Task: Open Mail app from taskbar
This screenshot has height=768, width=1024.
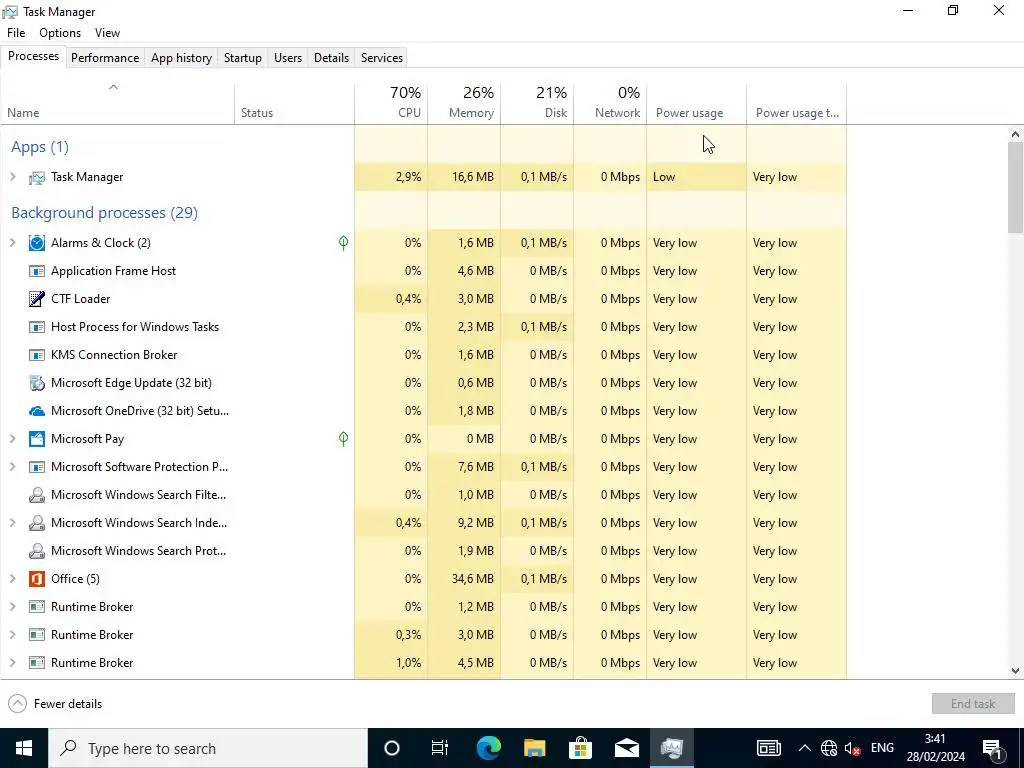Action: click(x=626, y=748)
